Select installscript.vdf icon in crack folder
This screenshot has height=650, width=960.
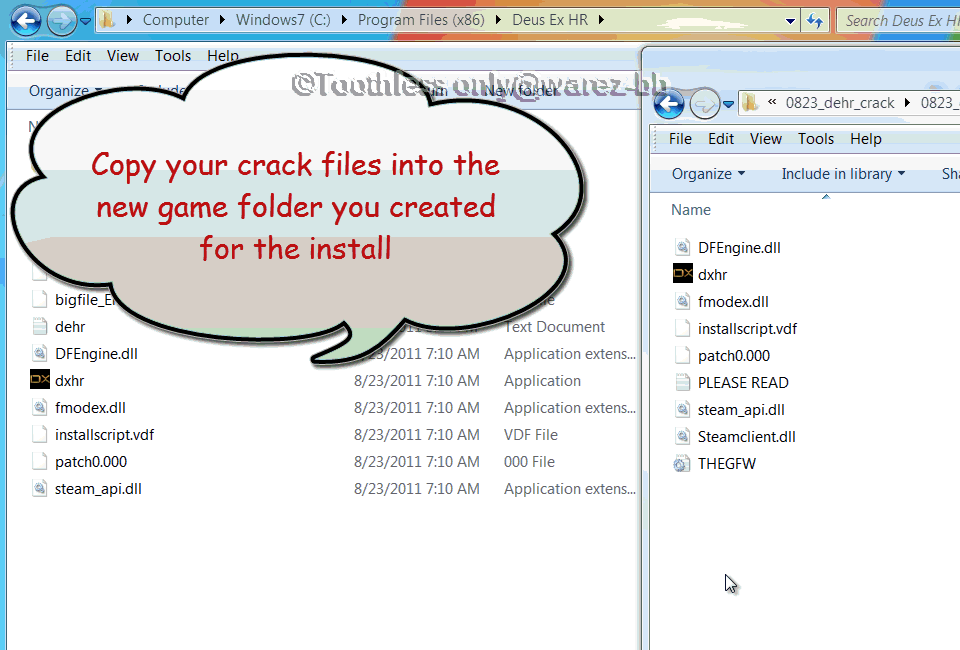[683, 329]
